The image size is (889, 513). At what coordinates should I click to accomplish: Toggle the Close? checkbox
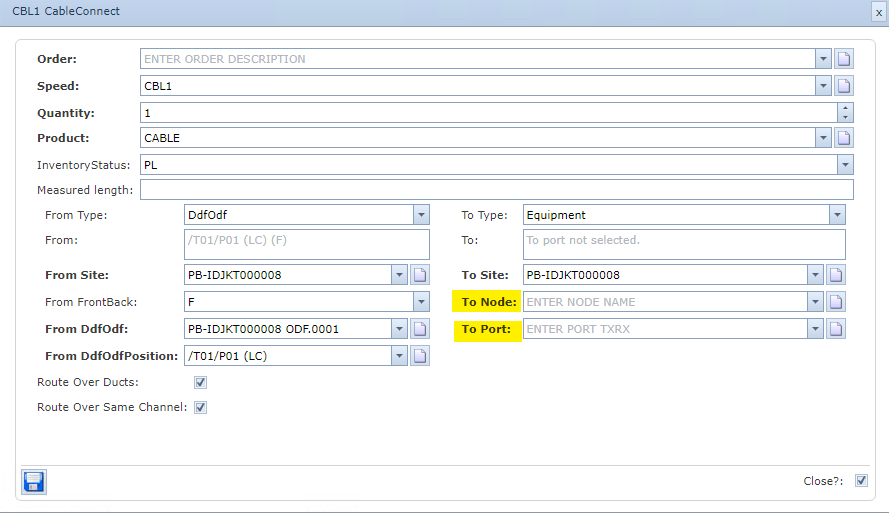click(861, 481)
